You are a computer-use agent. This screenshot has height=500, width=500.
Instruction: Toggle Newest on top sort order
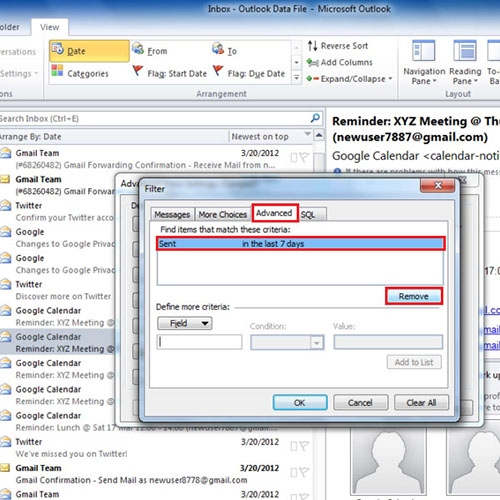click(260, 137)
